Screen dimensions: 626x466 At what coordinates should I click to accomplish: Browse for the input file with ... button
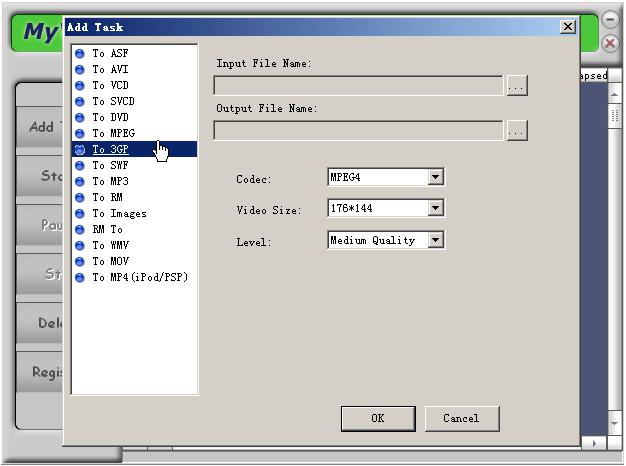click(517, 85)
